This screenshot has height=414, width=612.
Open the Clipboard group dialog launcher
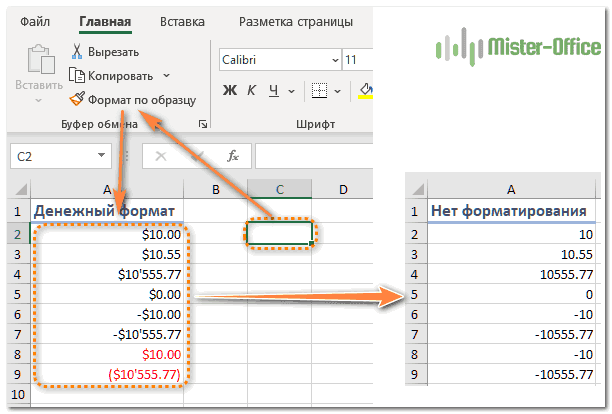coord(203,124)
